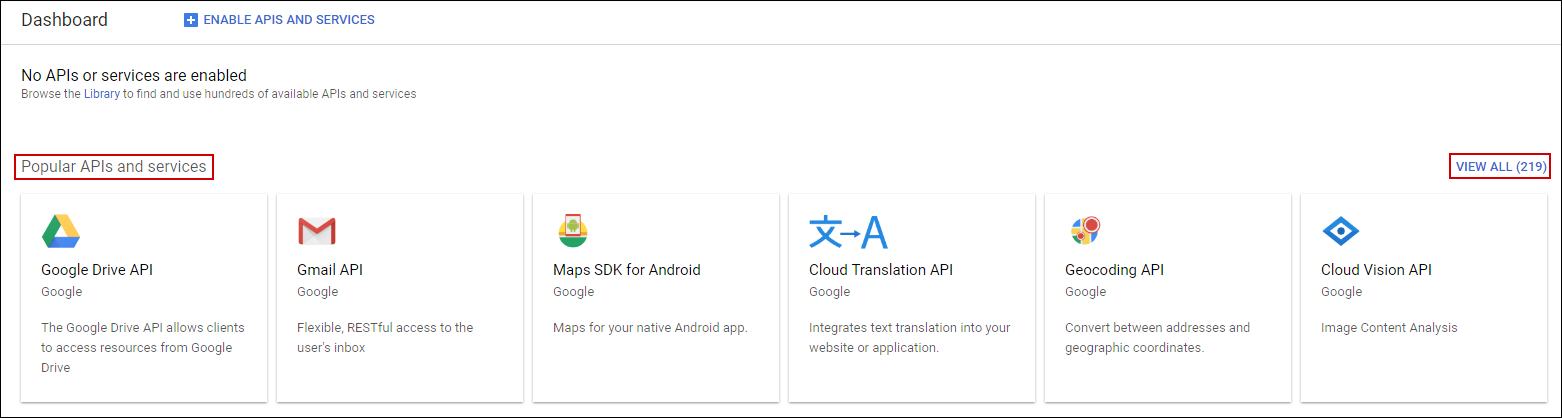The height and width of the screenshot is (418, 1562).
Task: Click Google publisher under Cloud Translation API
Action: (830, 292)
